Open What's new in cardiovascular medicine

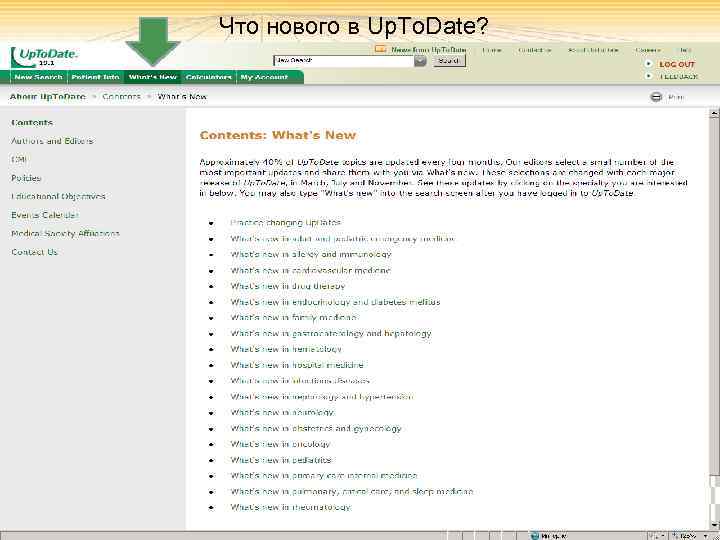pos(310,270)
